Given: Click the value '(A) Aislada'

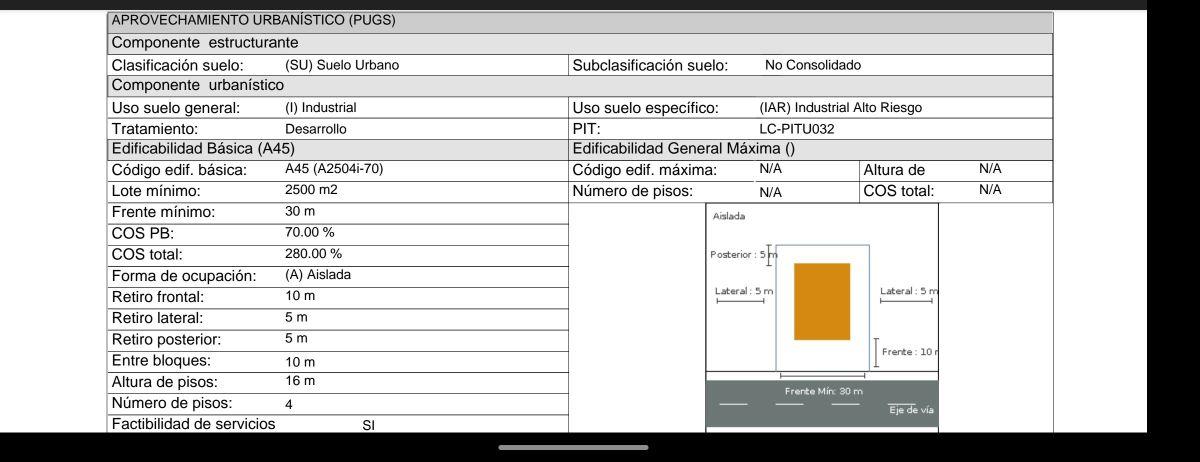Looking at the screenshot, I should coord(318,274).
